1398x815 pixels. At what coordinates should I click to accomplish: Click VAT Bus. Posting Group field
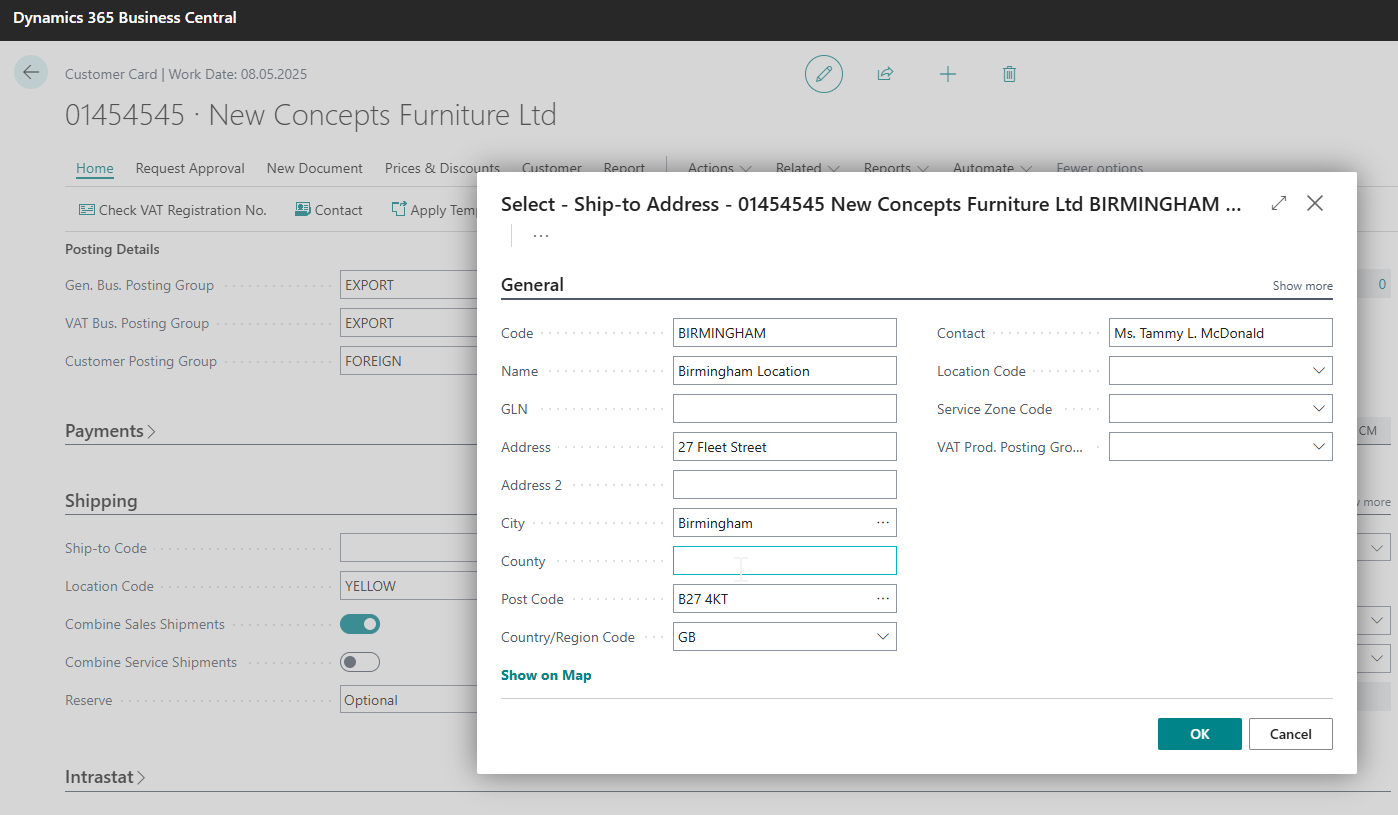pyautogui.click(x=408, y=323)
